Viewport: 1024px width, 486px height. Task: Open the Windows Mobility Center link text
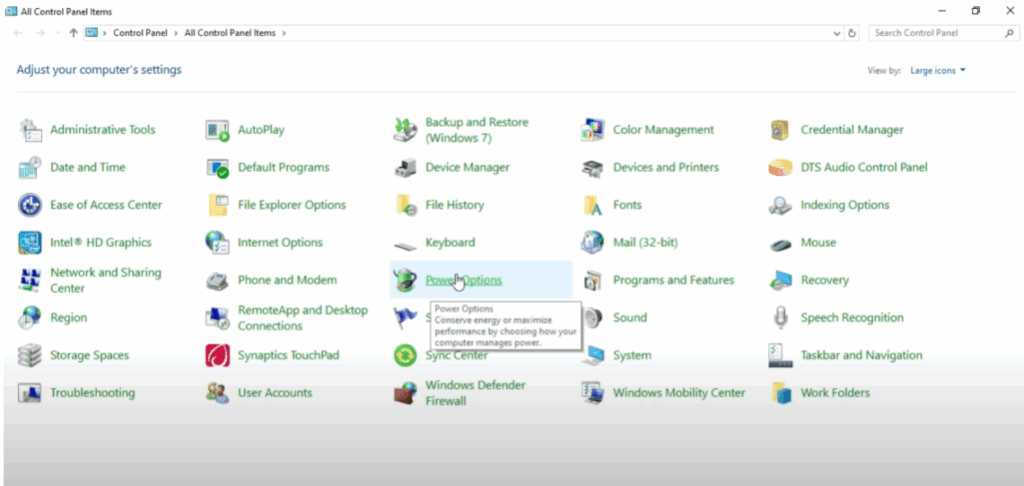[679, 393]
